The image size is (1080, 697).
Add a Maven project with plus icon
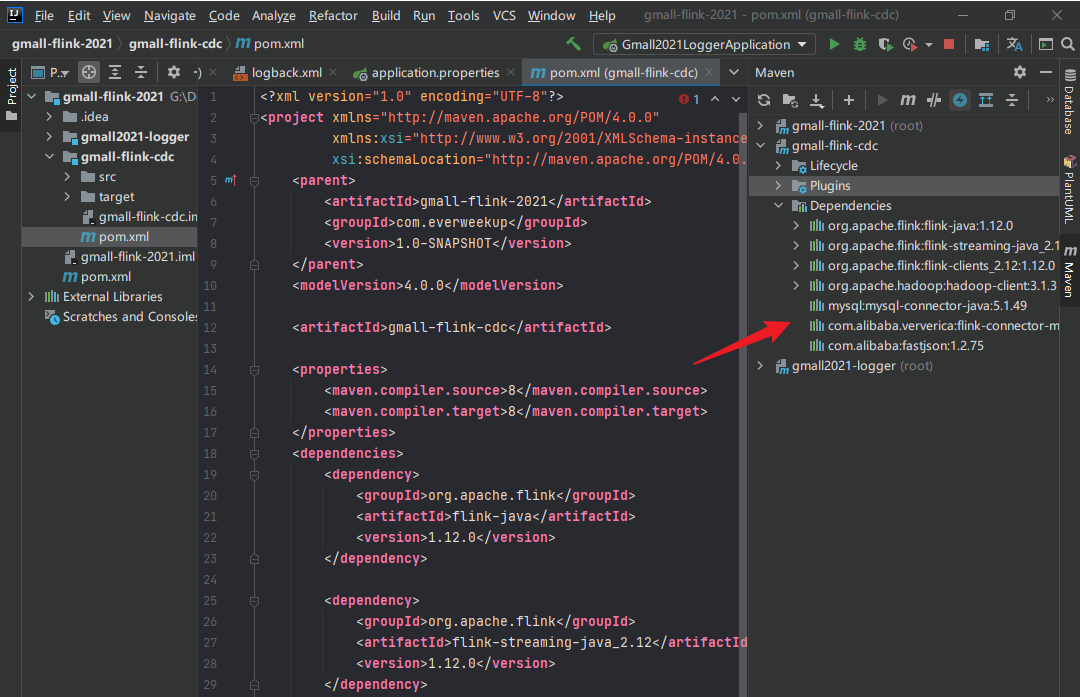849,100
